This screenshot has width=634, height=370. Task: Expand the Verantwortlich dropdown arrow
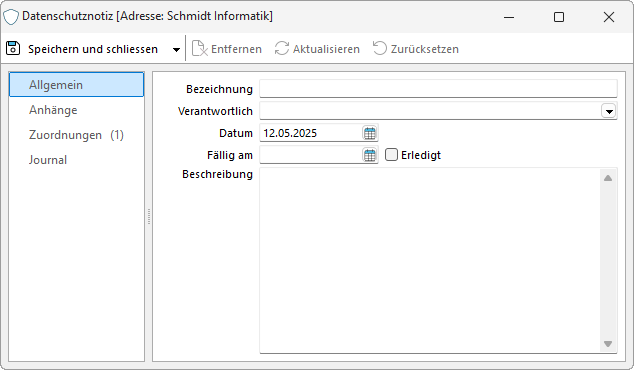[x=609, y=111]
